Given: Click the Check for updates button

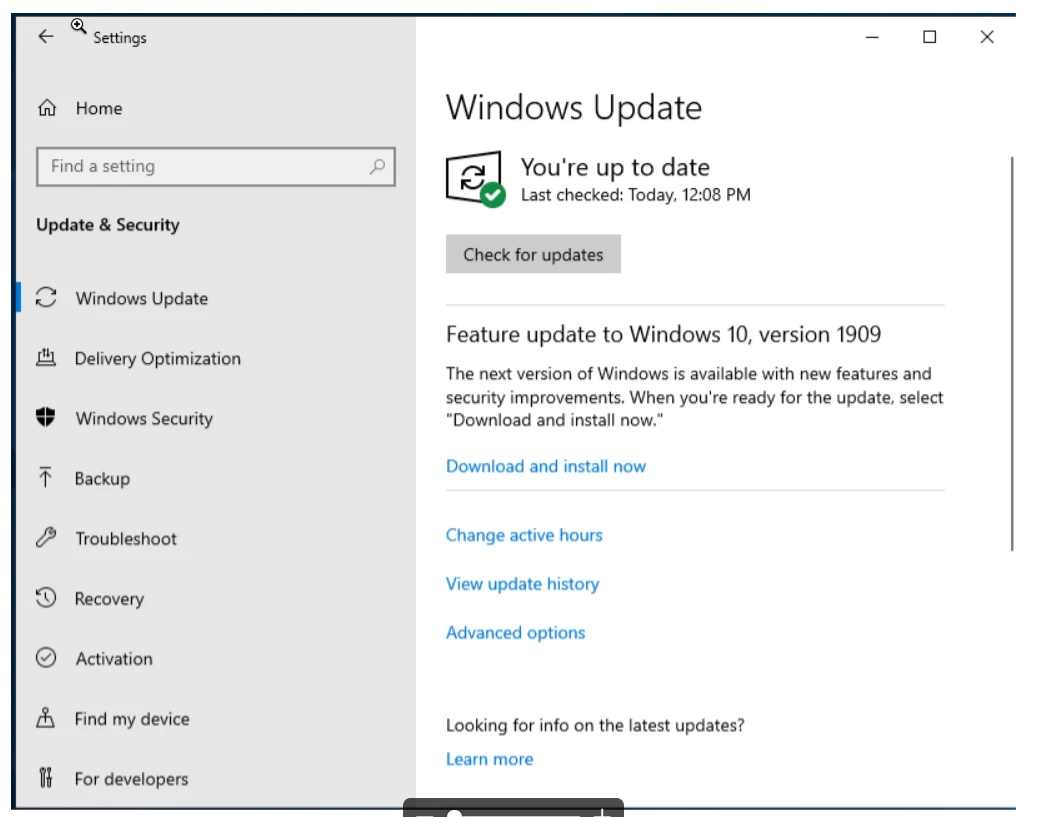Looking at the screenshot, I should click(x=533, y=254).
